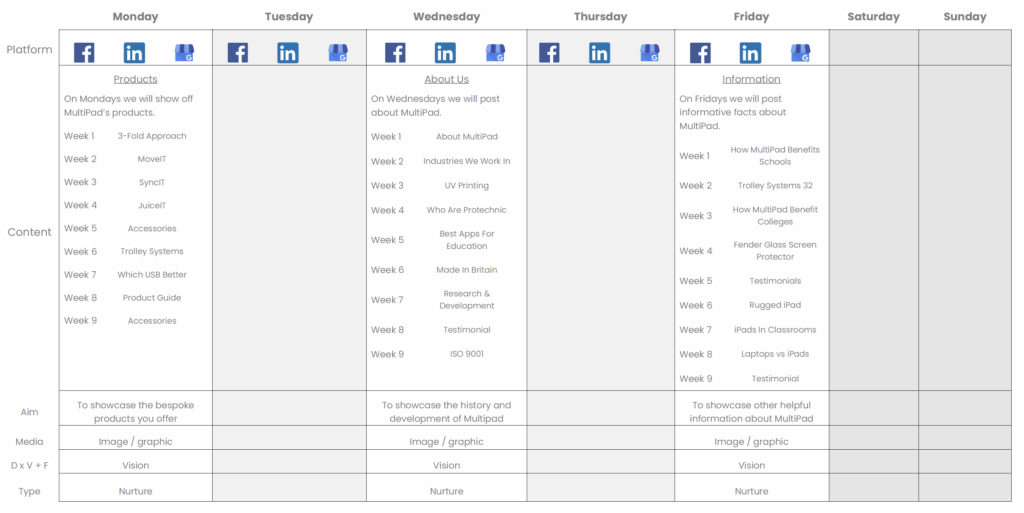Select Monday's Week 3 SyncIT entry

(151, 183)
